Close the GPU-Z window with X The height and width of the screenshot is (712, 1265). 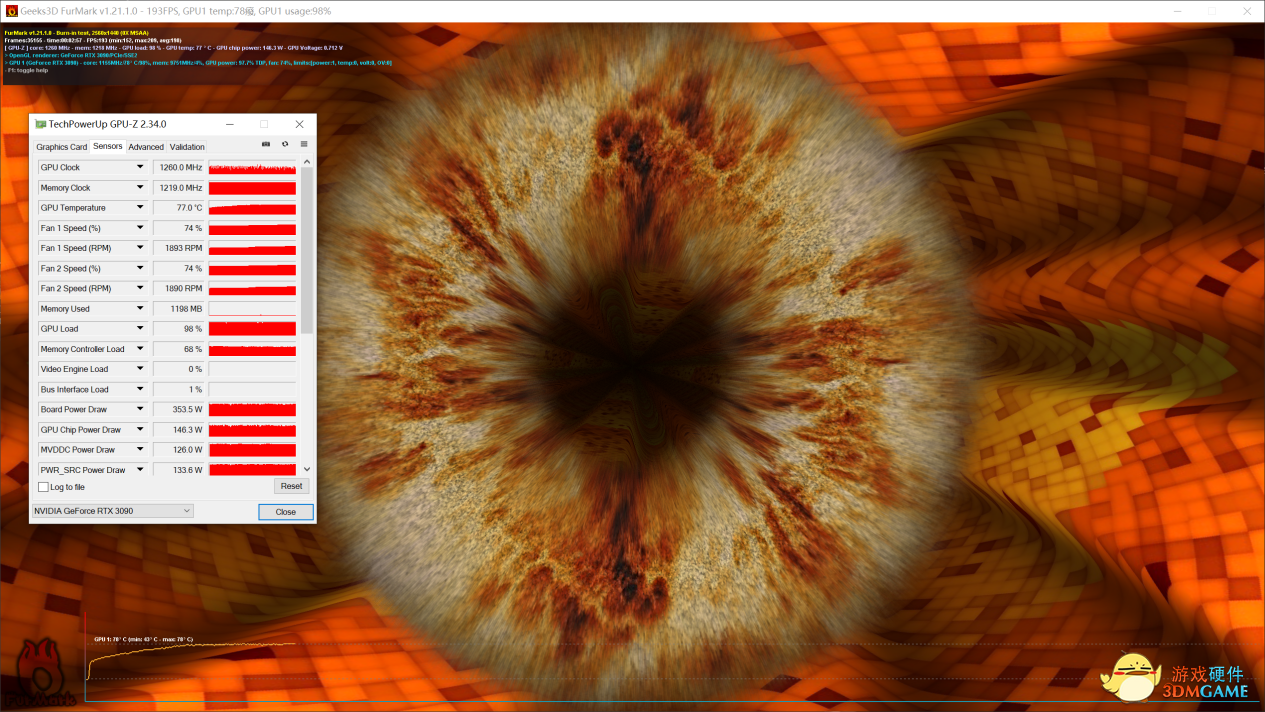(299, 124)
